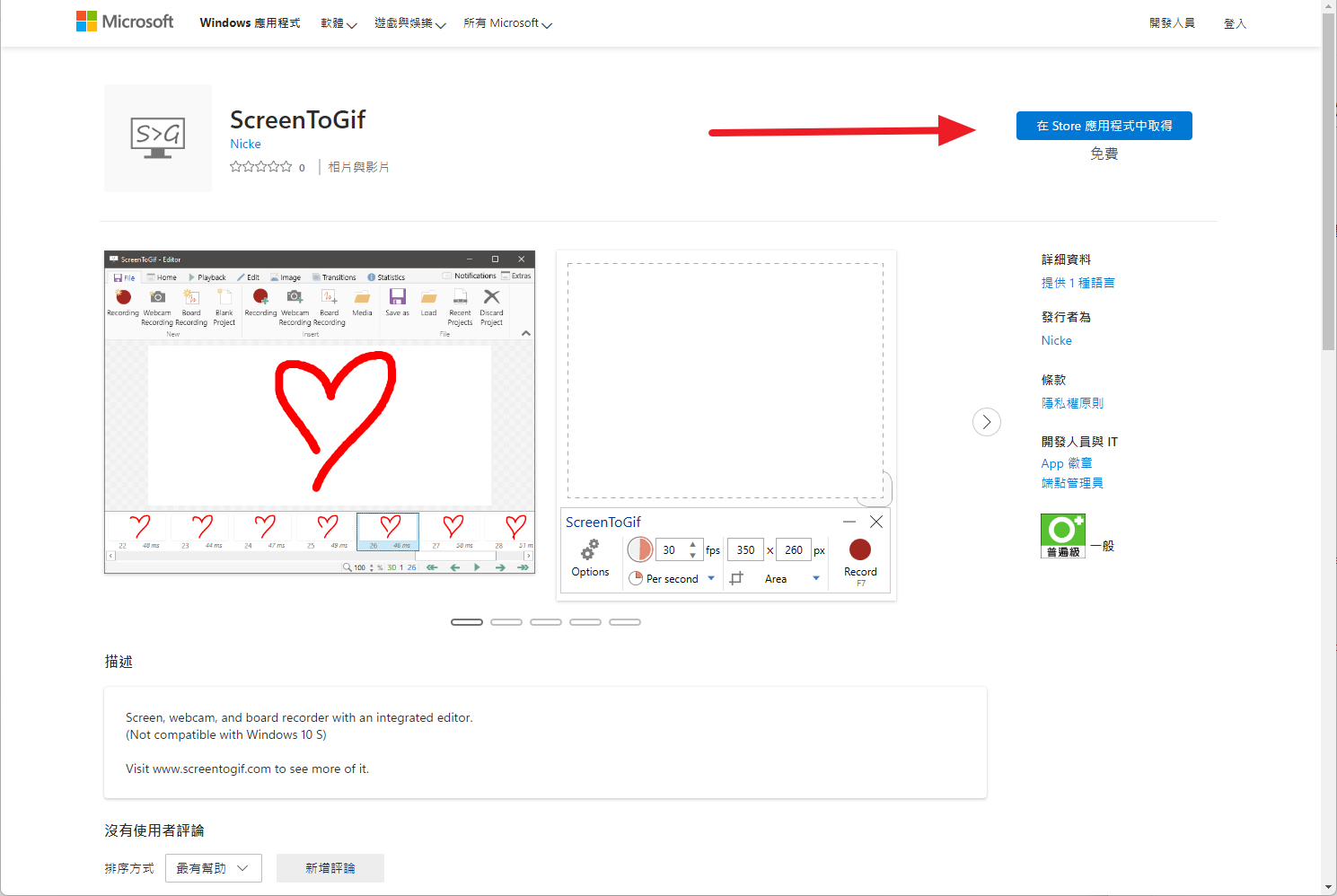Open the App 徽章 link

1067,463
